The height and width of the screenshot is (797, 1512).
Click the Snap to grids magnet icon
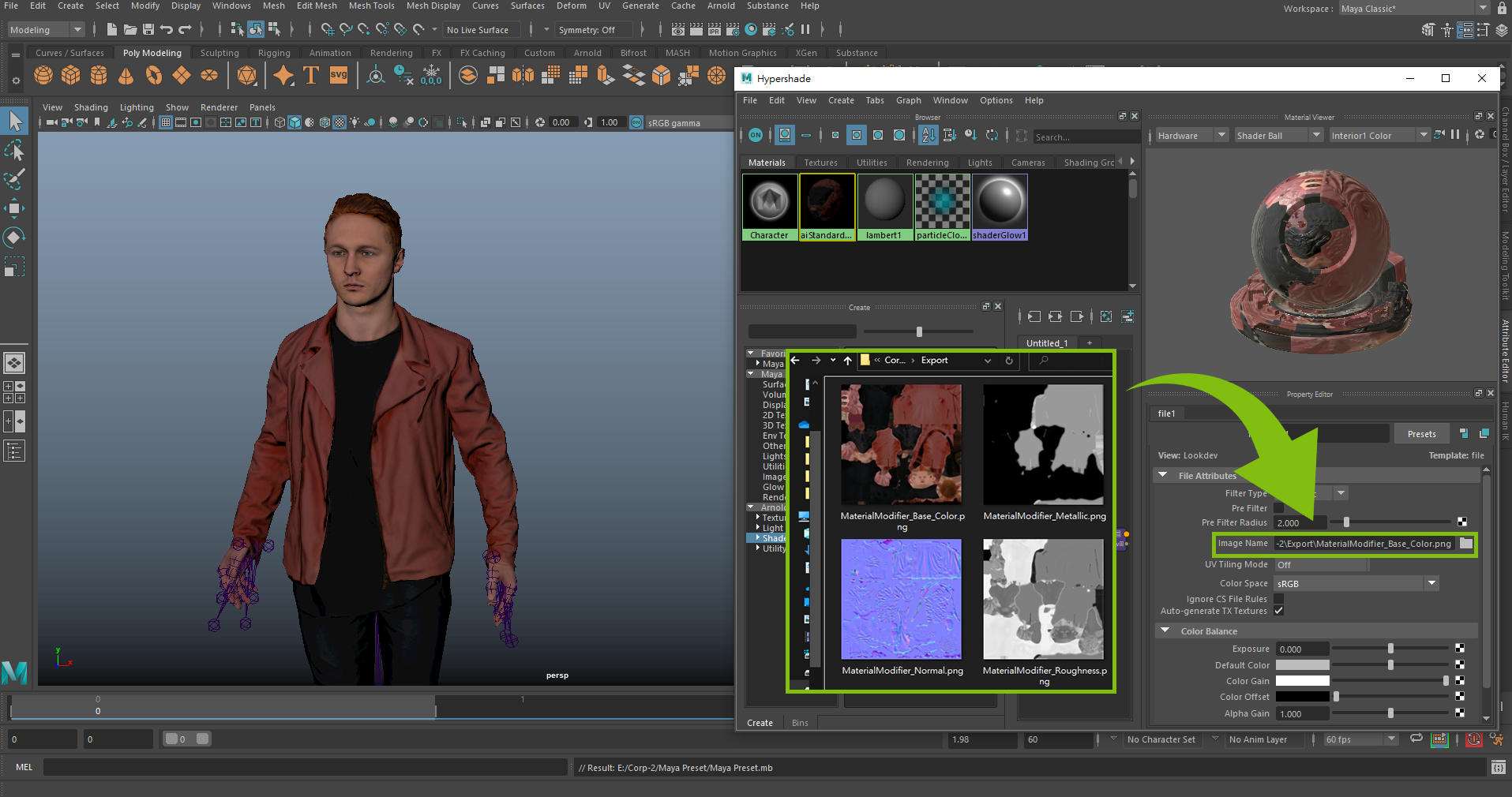pos(328,29)
